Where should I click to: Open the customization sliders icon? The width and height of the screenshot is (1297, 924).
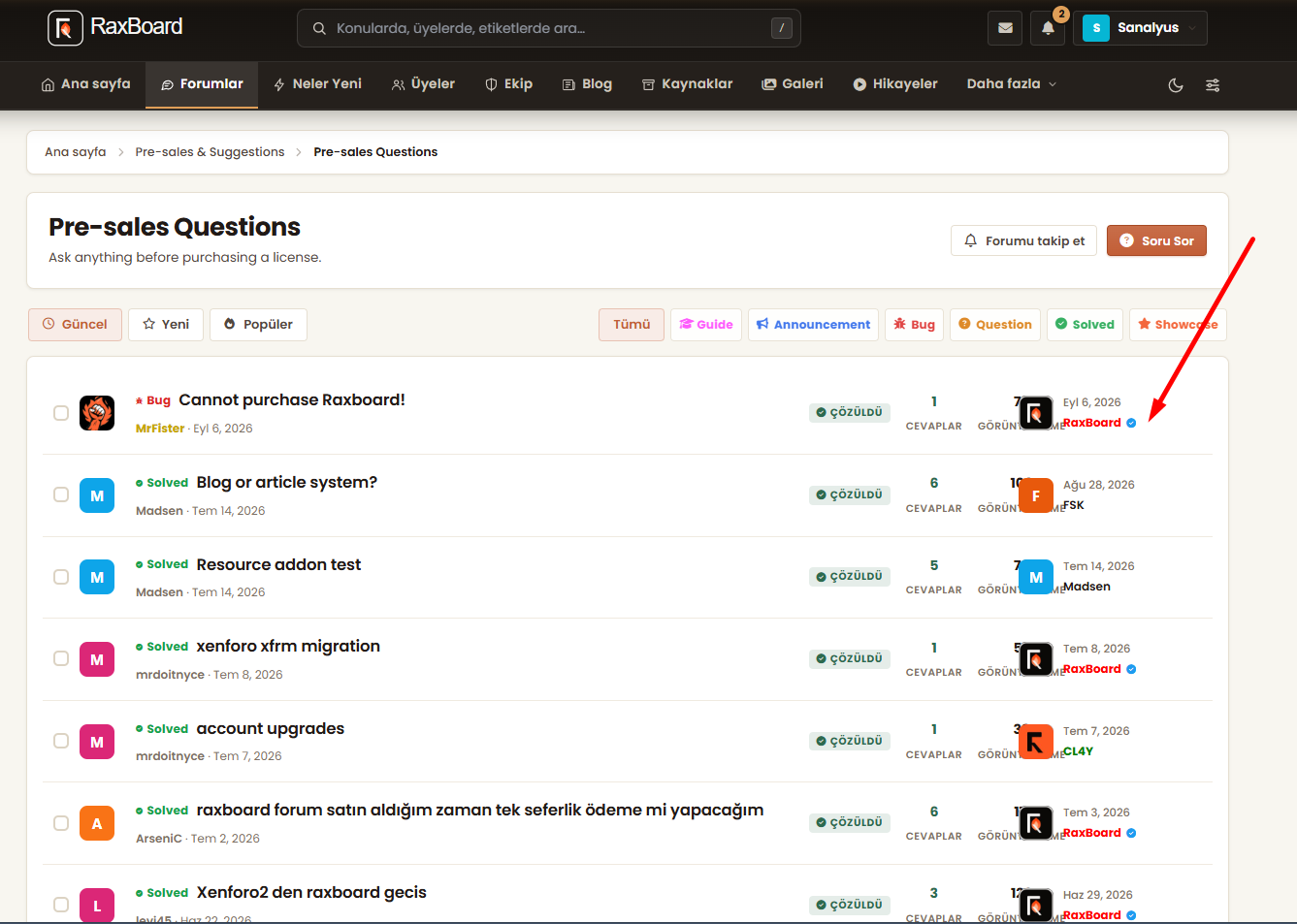point(1213,85)
